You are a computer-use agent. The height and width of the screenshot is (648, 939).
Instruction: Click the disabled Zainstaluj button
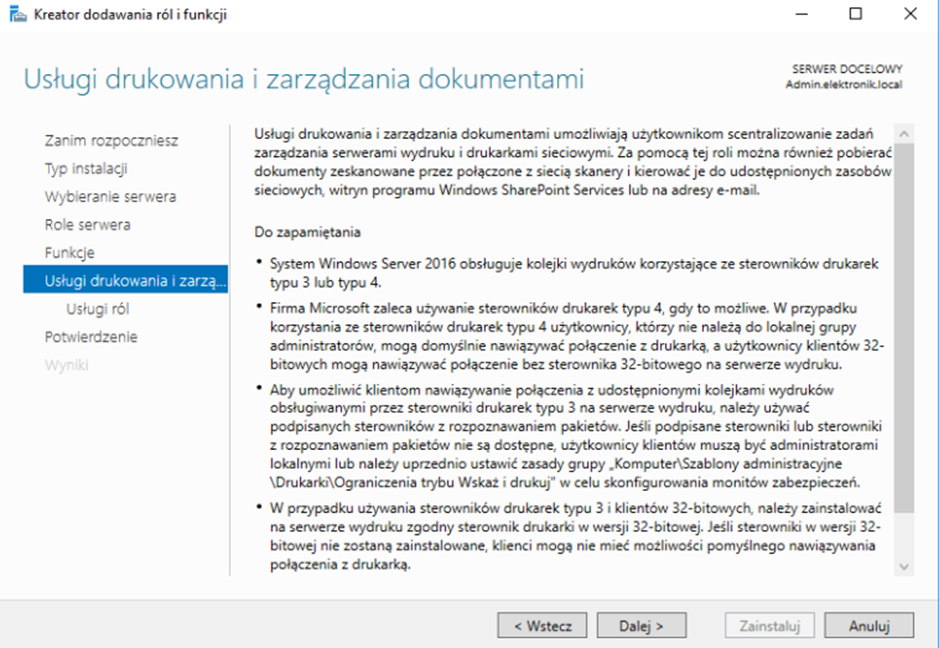(x=769, y=626)
